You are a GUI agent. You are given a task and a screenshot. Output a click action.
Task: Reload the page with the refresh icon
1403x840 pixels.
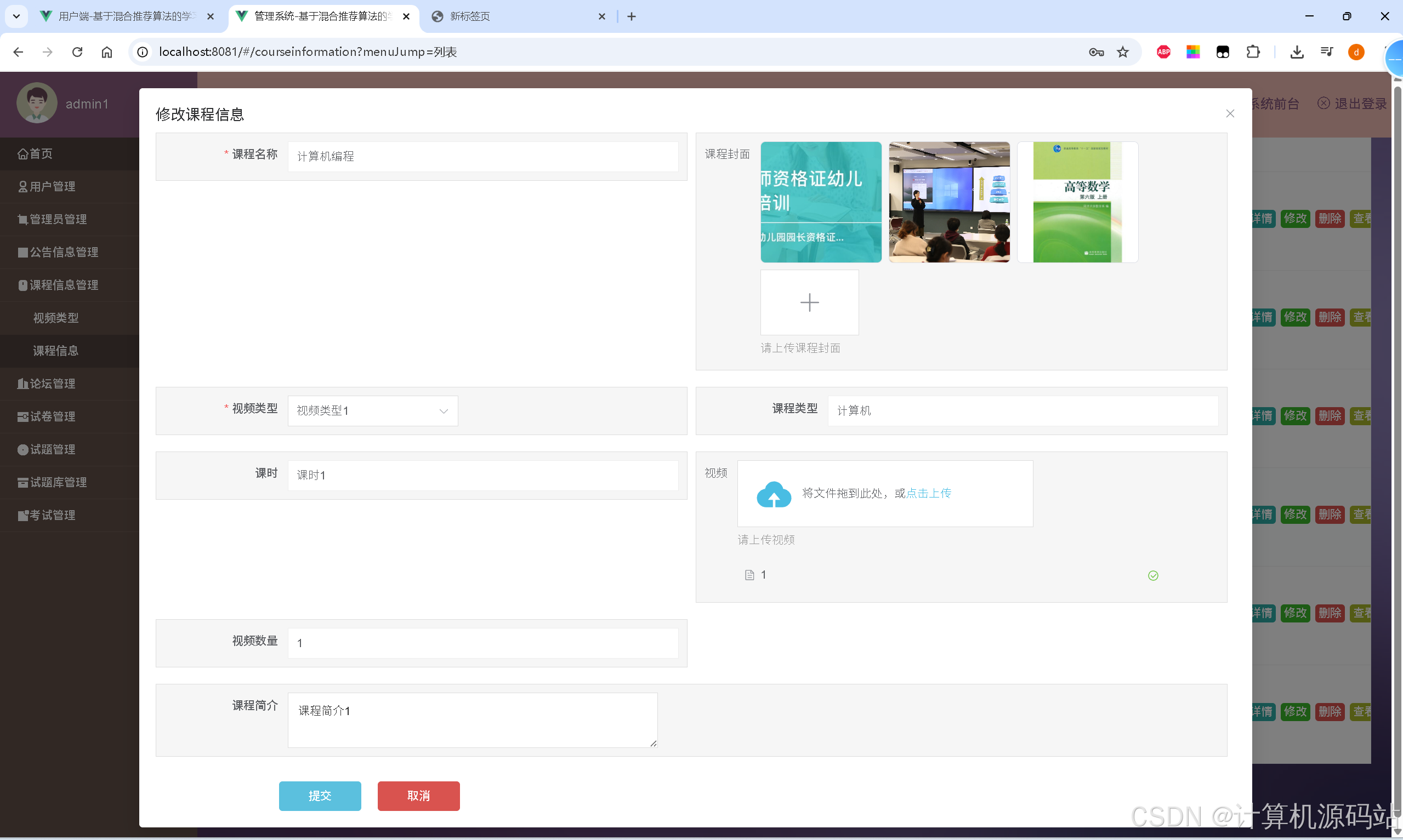[77, 52]
